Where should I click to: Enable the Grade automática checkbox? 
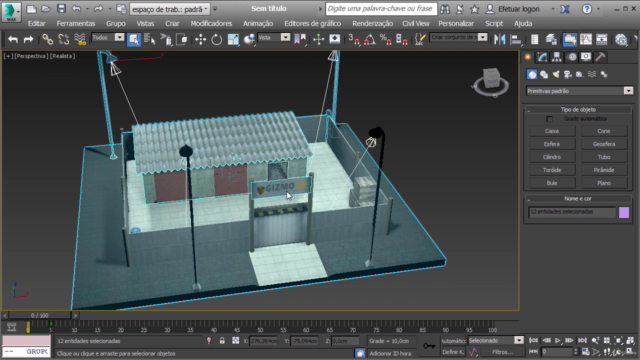coord(549,119)
